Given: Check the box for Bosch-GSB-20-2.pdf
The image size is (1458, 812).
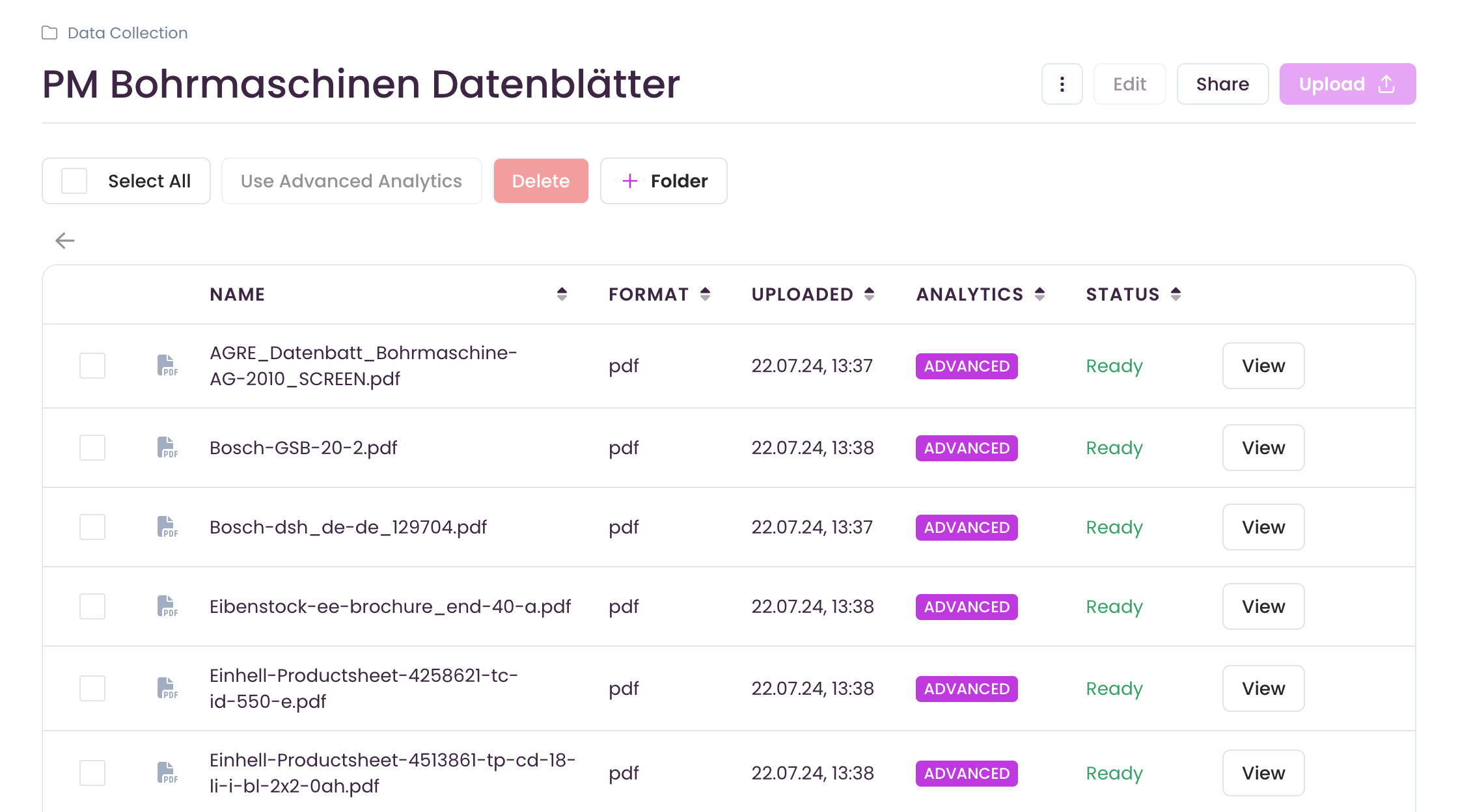Looking at the screenshot, I should [92, 448].
